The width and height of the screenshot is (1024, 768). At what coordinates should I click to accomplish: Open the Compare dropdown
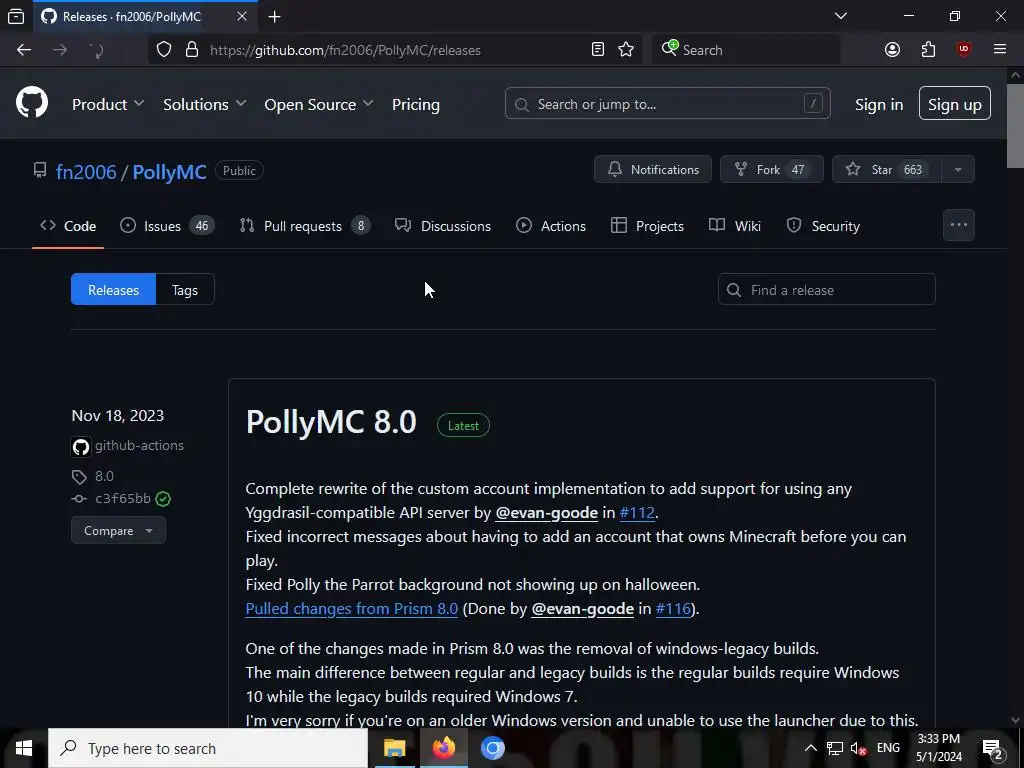(118, 530)
